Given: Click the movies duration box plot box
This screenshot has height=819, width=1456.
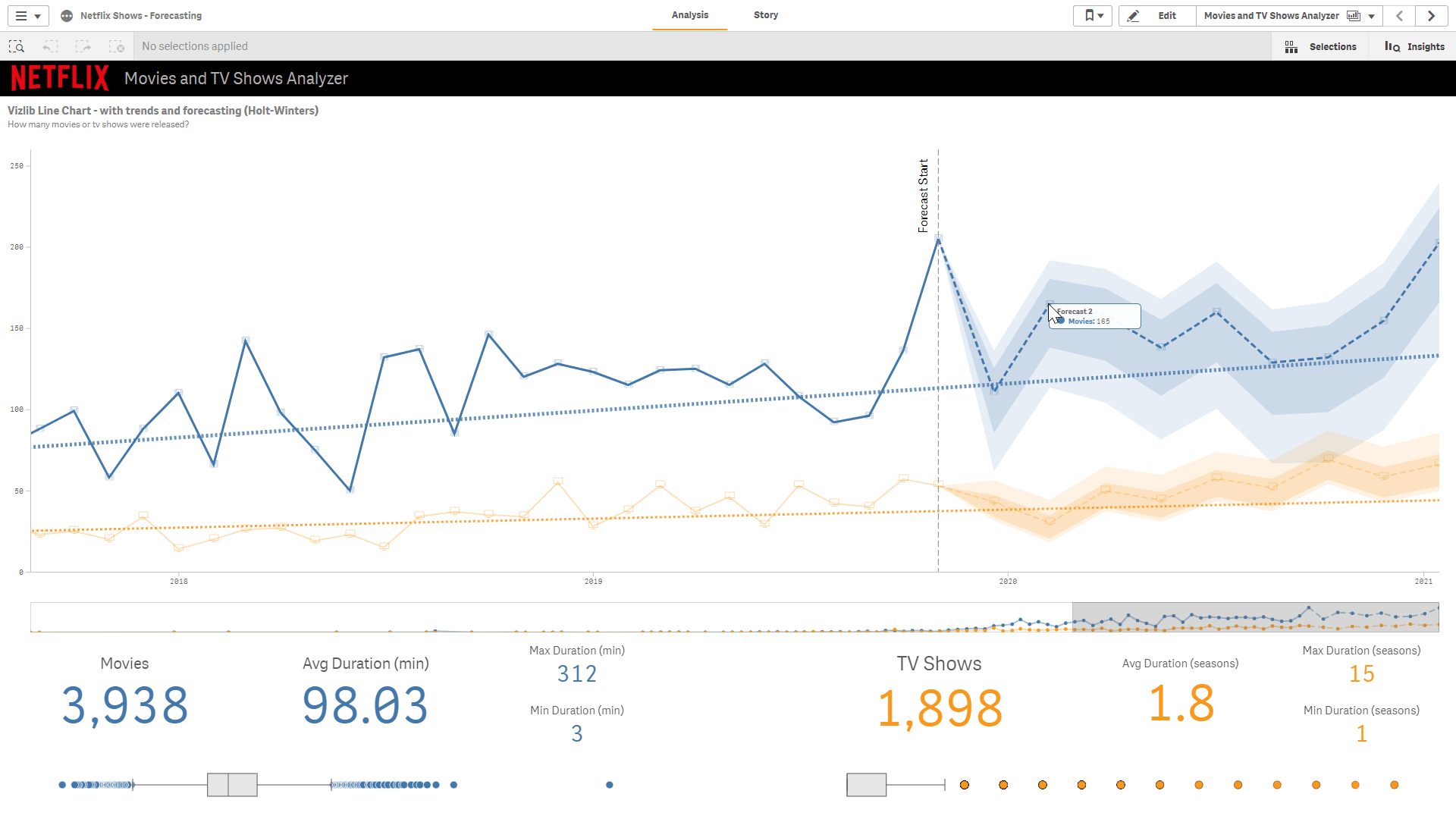Looking at the screenshot, I should 232,785.
